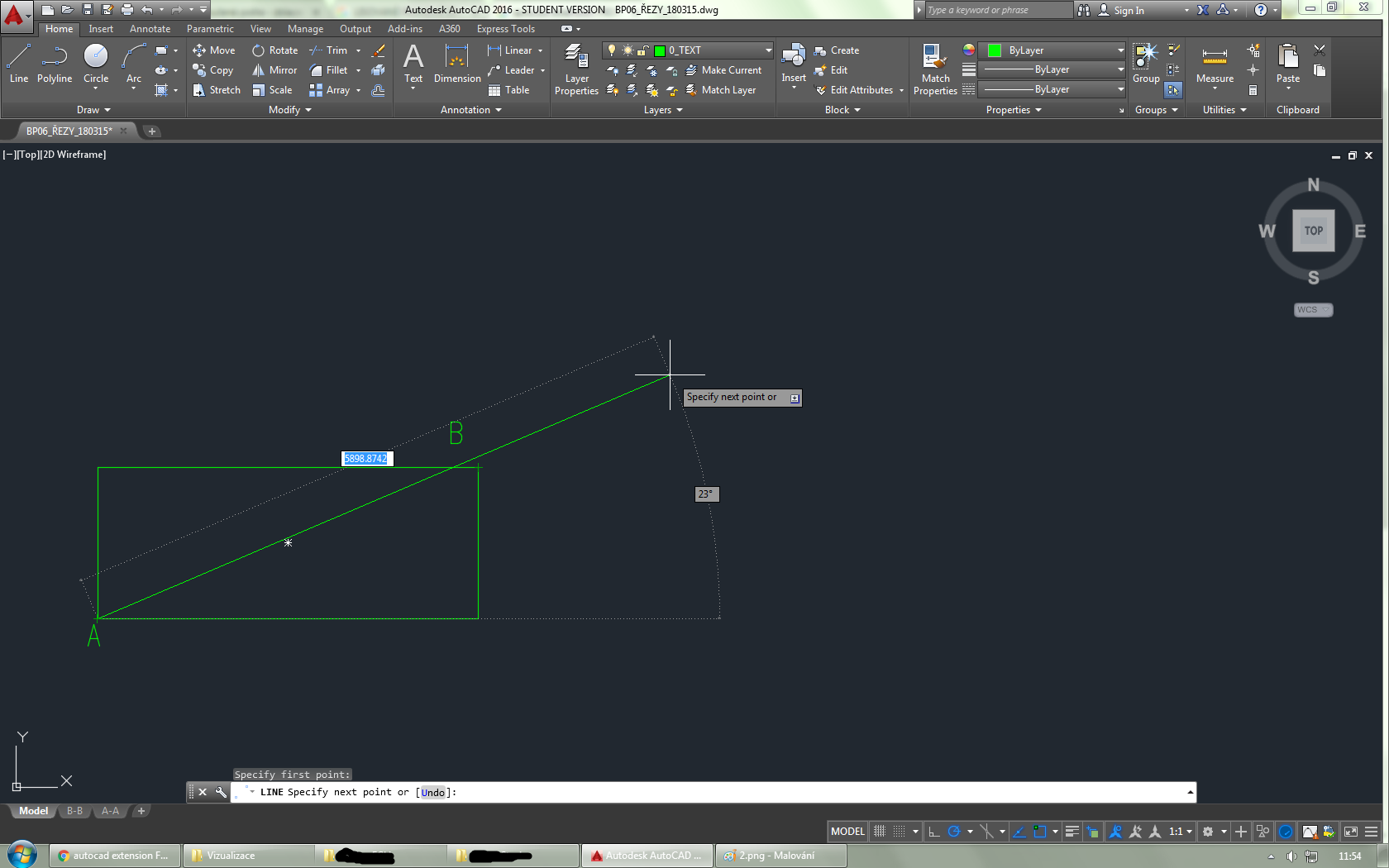Screen dimensions: 1389x868
Task: Select the Polyline tool
Action: click(x=55, y=64)
